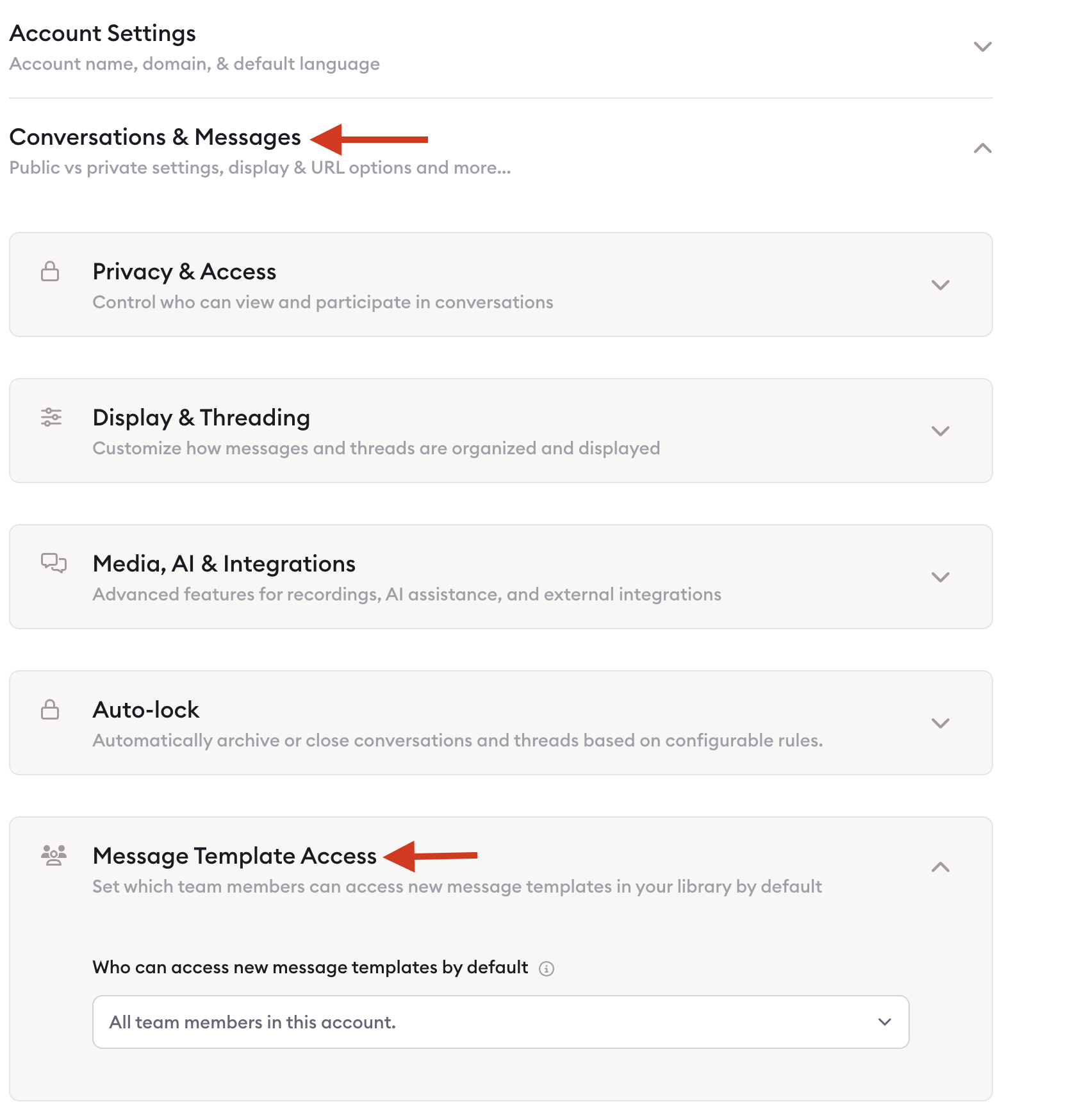This screenshot has width=1070, height=1120.
Task: Click the Media, AI & Integrations chat icon
Action: 54,563
